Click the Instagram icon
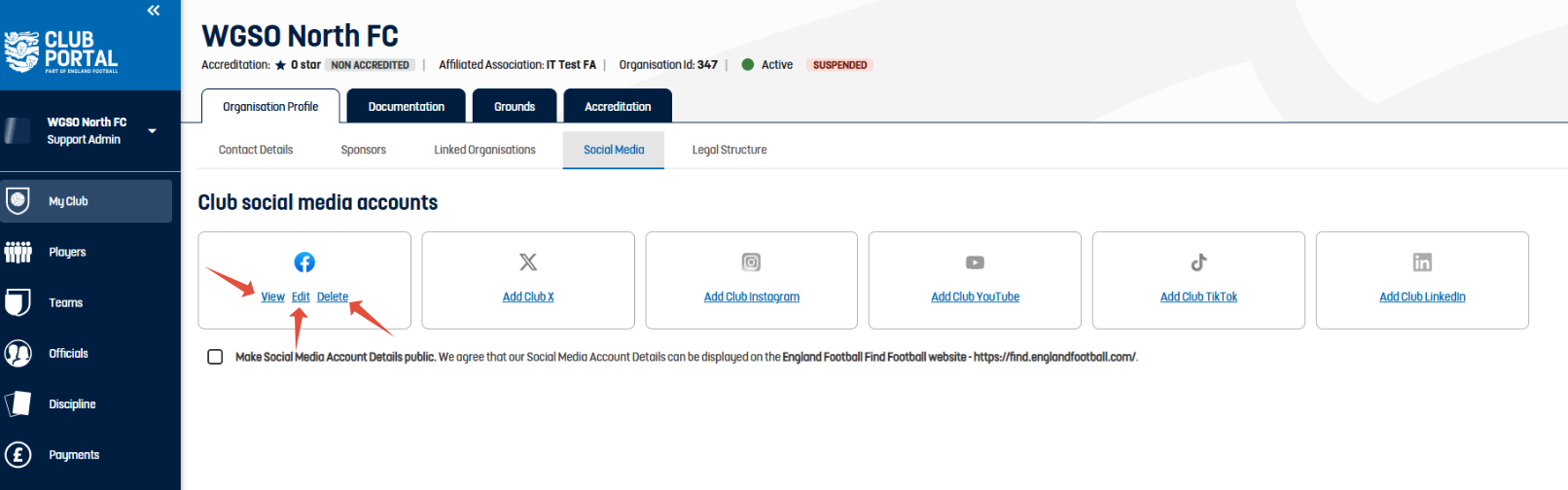Screen dimensions: 1568x490 click(x=751, y=262)
